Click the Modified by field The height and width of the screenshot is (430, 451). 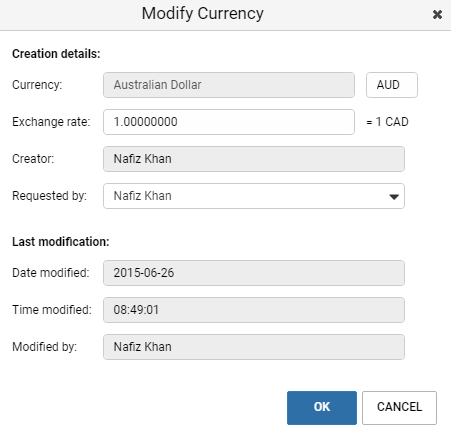pos(254,347)
